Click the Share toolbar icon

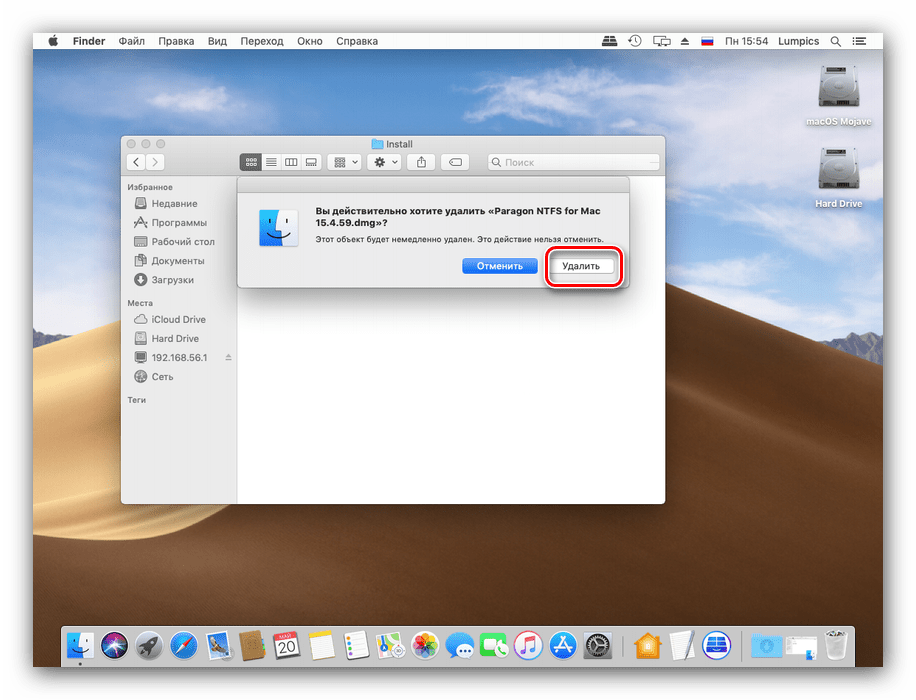422,162
